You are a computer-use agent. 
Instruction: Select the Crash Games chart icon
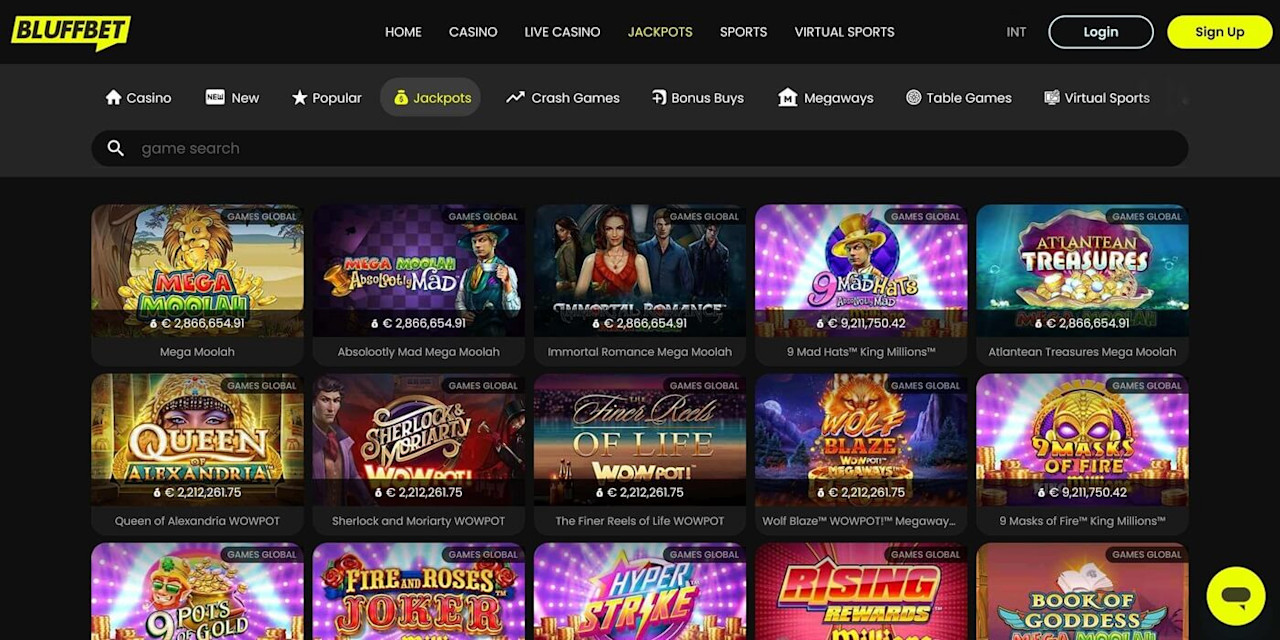(515, 97)
